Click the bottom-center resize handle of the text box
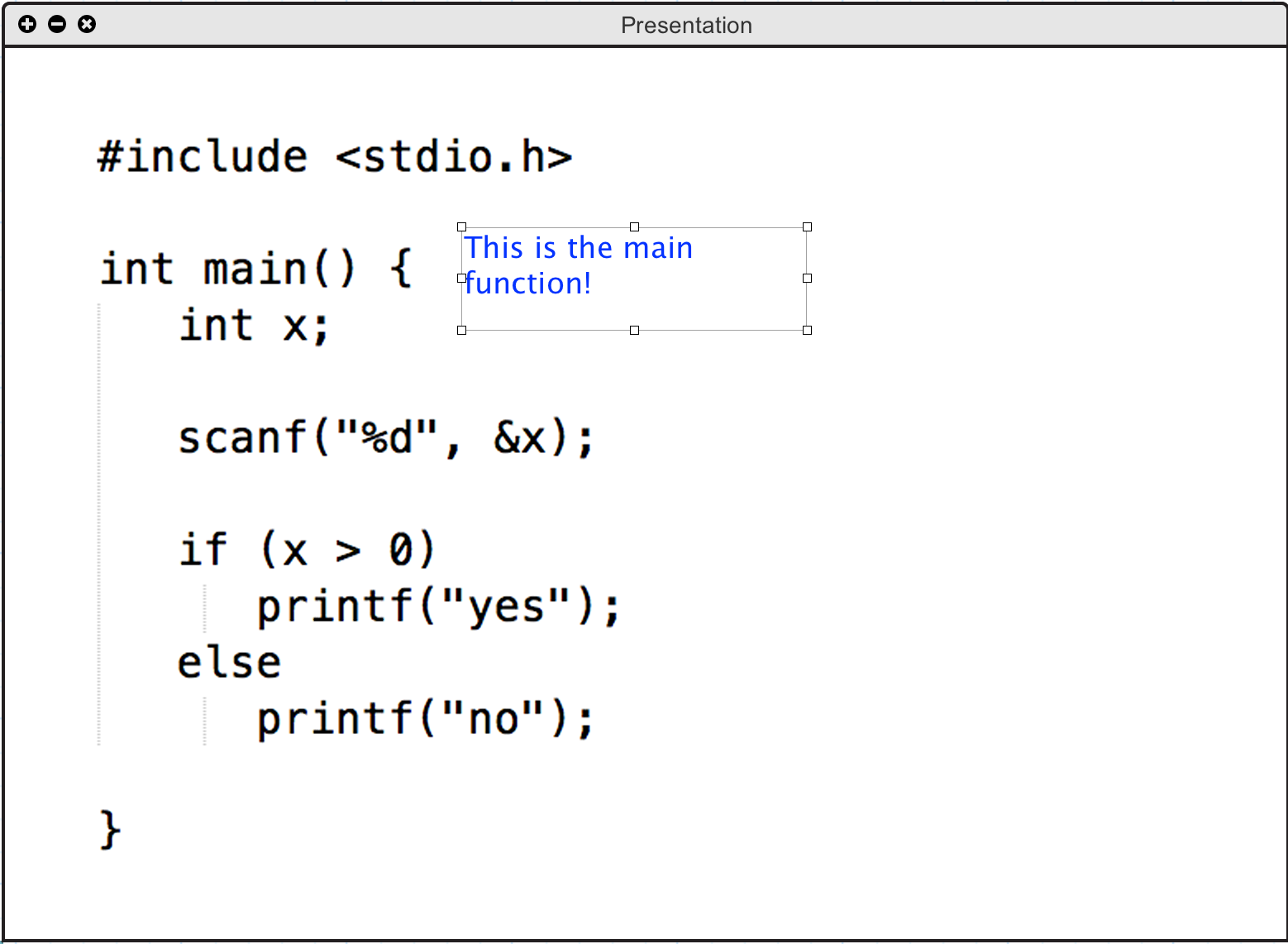 [635, 331]
